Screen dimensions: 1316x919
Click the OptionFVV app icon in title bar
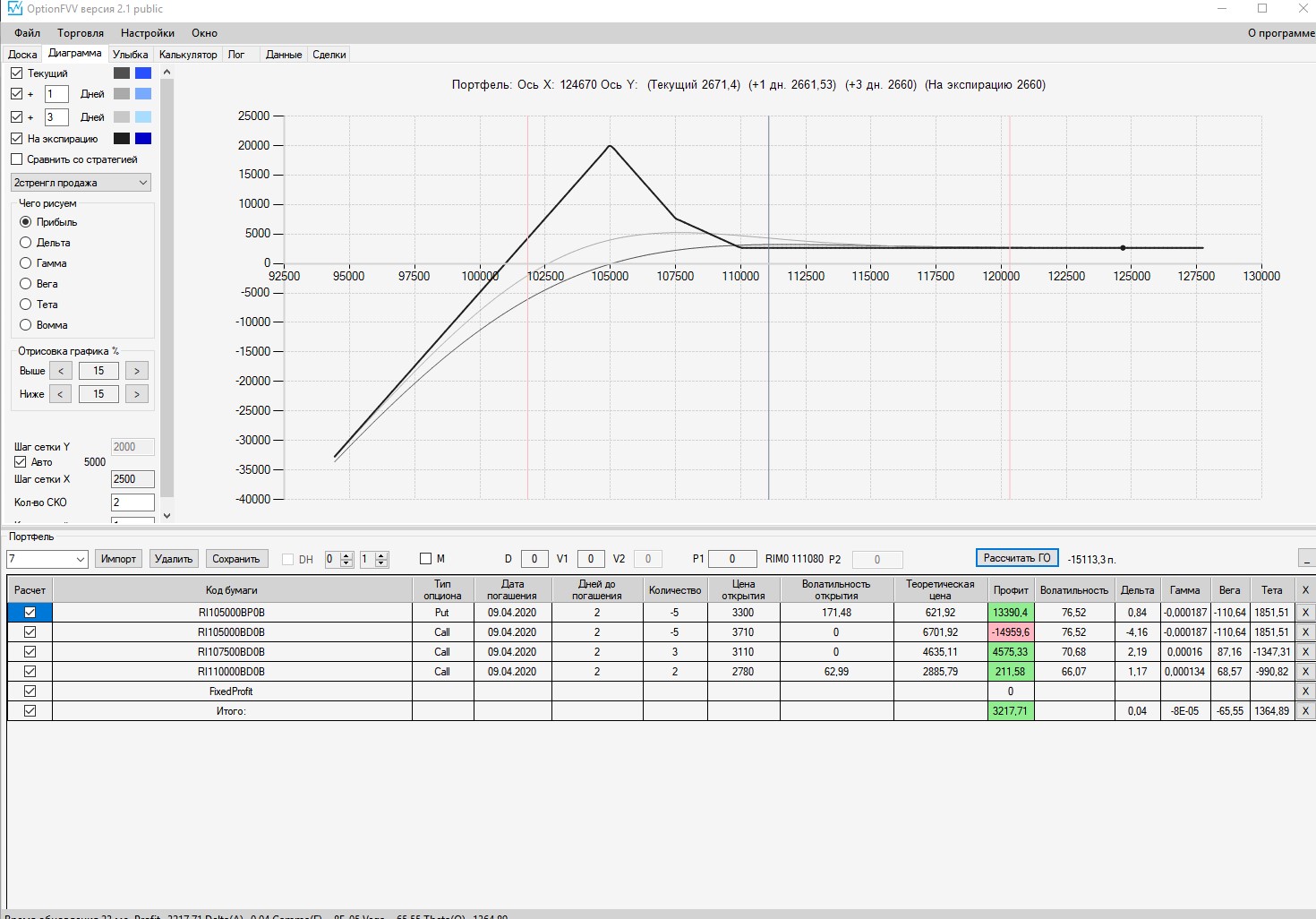(14, 9)
